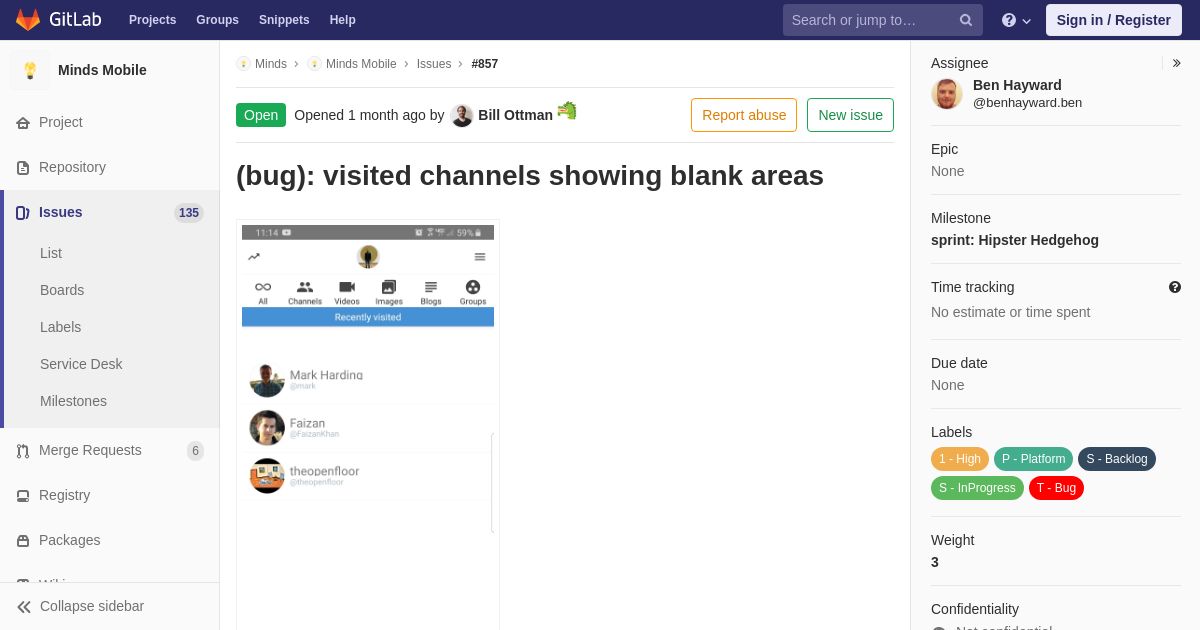The width and height of the screenshot is (1200, 630).
Task: Open Ben Hayward's profile name
Action: pyautogui.click(x=1017, y=85)
